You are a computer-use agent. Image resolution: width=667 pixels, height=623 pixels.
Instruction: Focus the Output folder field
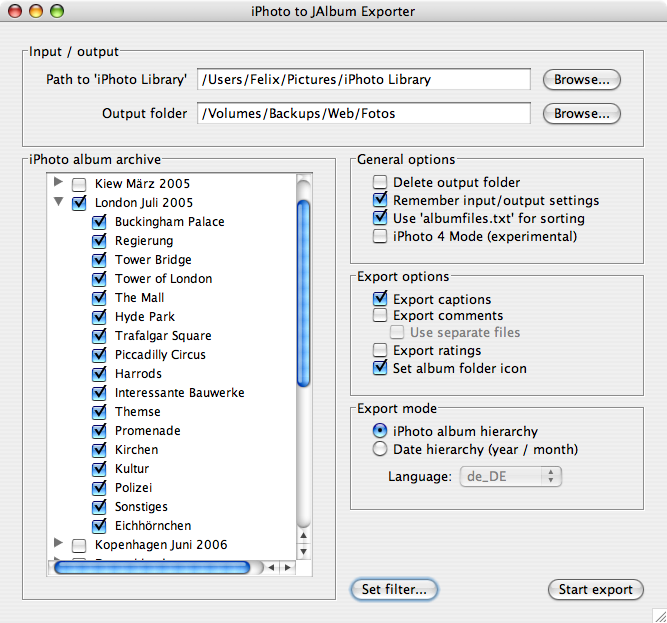point(364,114)
